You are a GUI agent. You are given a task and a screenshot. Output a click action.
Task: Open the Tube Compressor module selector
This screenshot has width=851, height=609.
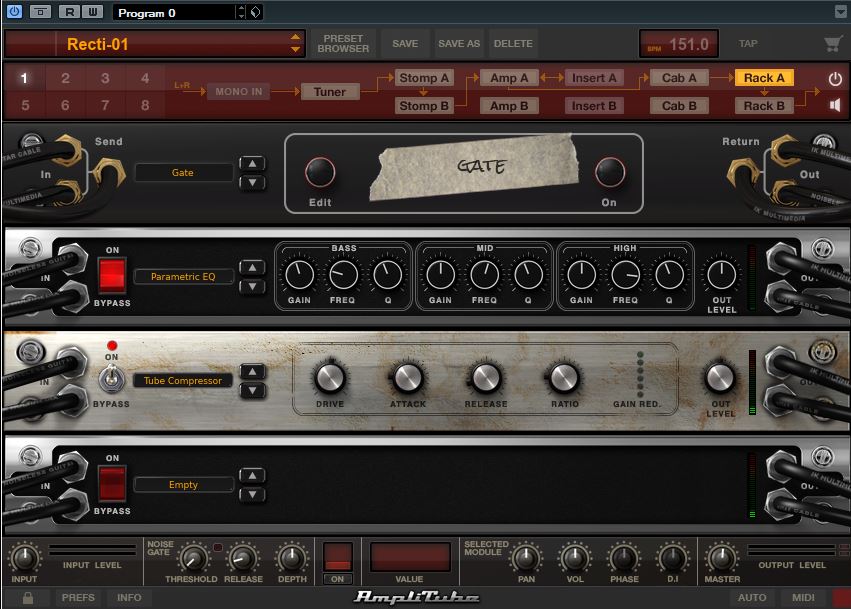(x=182, y=380)
